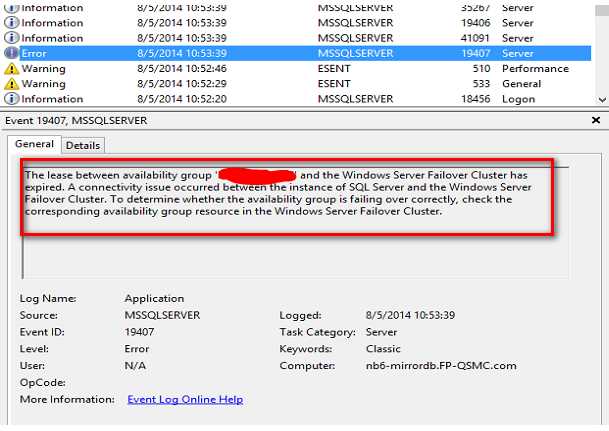Switch to the Details tab
The image size is (609, 431).
[83, 146]
